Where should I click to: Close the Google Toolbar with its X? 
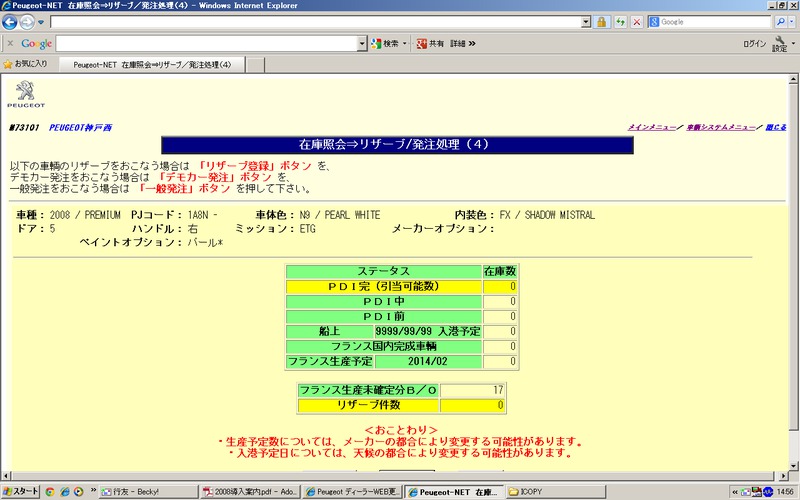click(10, 43)
